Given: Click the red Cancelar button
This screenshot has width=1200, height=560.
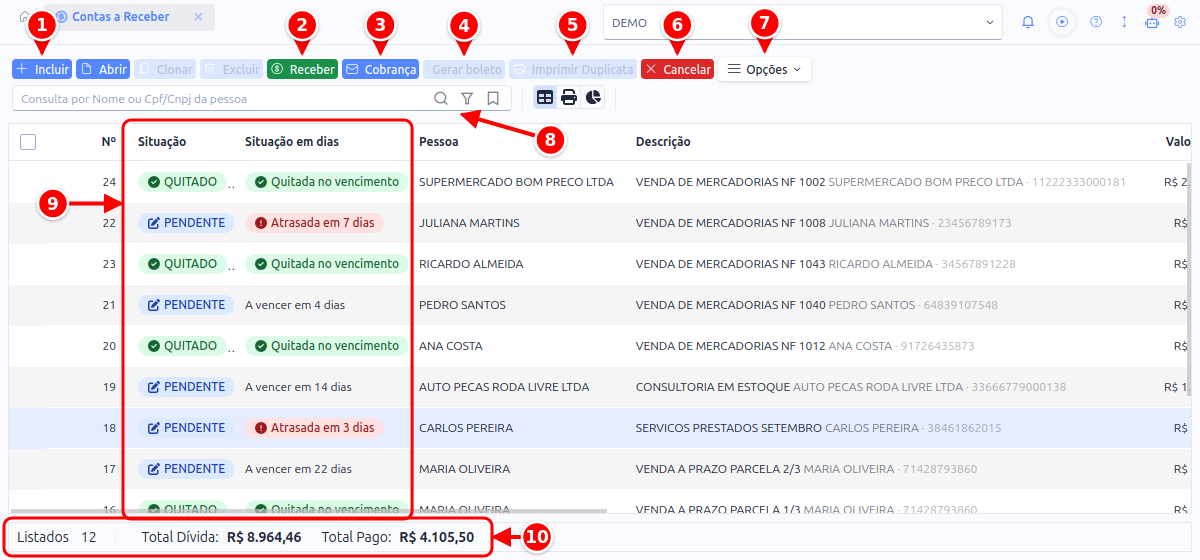Looking at the screenshot, I should point(677,69).
